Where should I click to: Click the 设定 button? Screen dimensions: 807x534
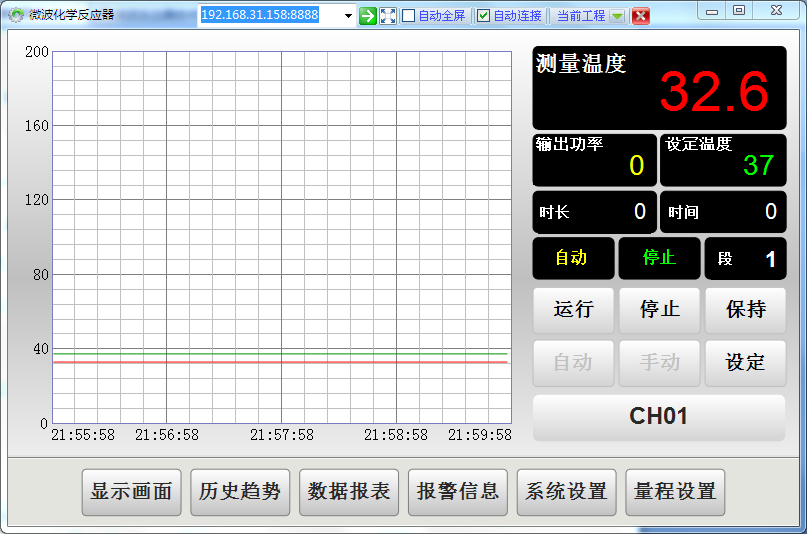[x=745, y=363]
